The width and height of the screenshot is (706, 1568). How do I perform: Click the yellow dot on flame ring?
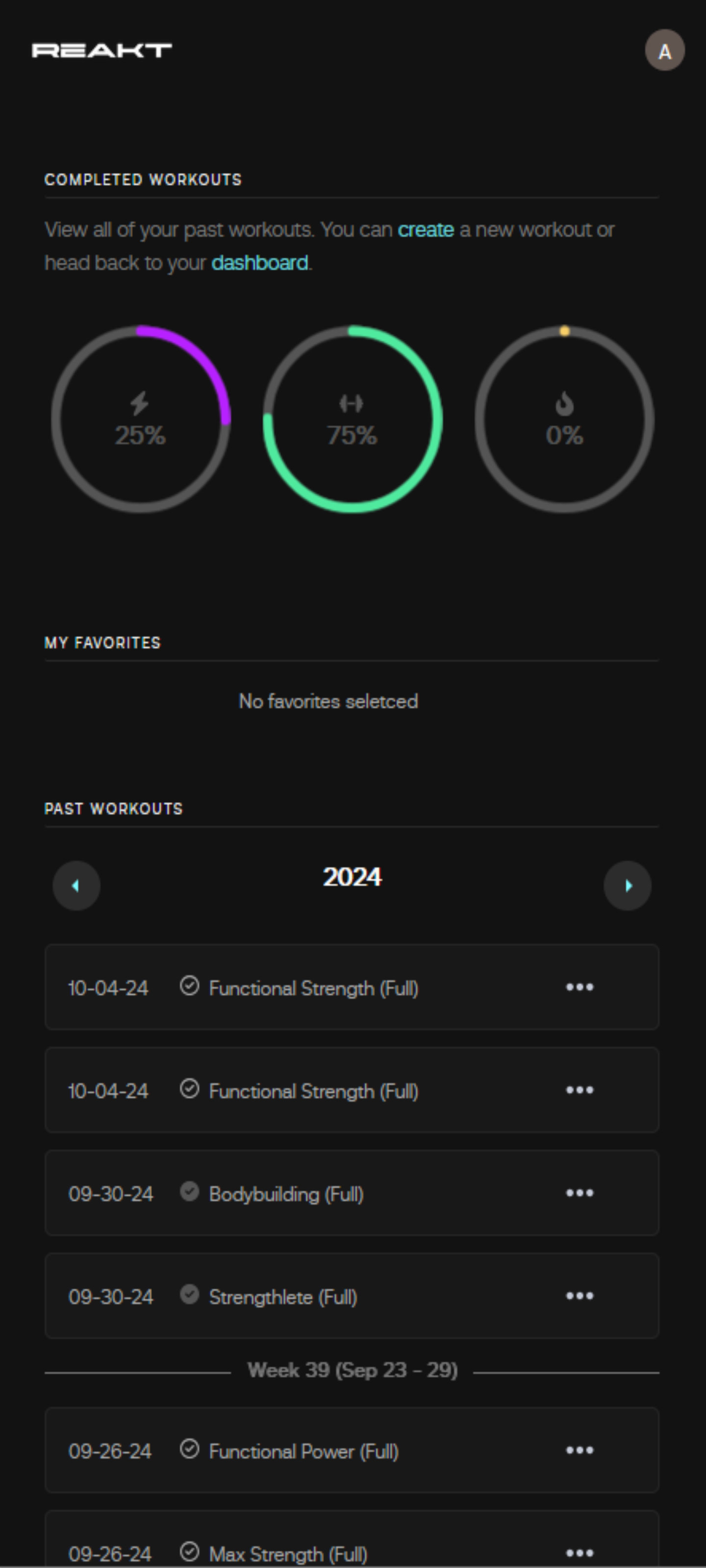coord(565,331)
